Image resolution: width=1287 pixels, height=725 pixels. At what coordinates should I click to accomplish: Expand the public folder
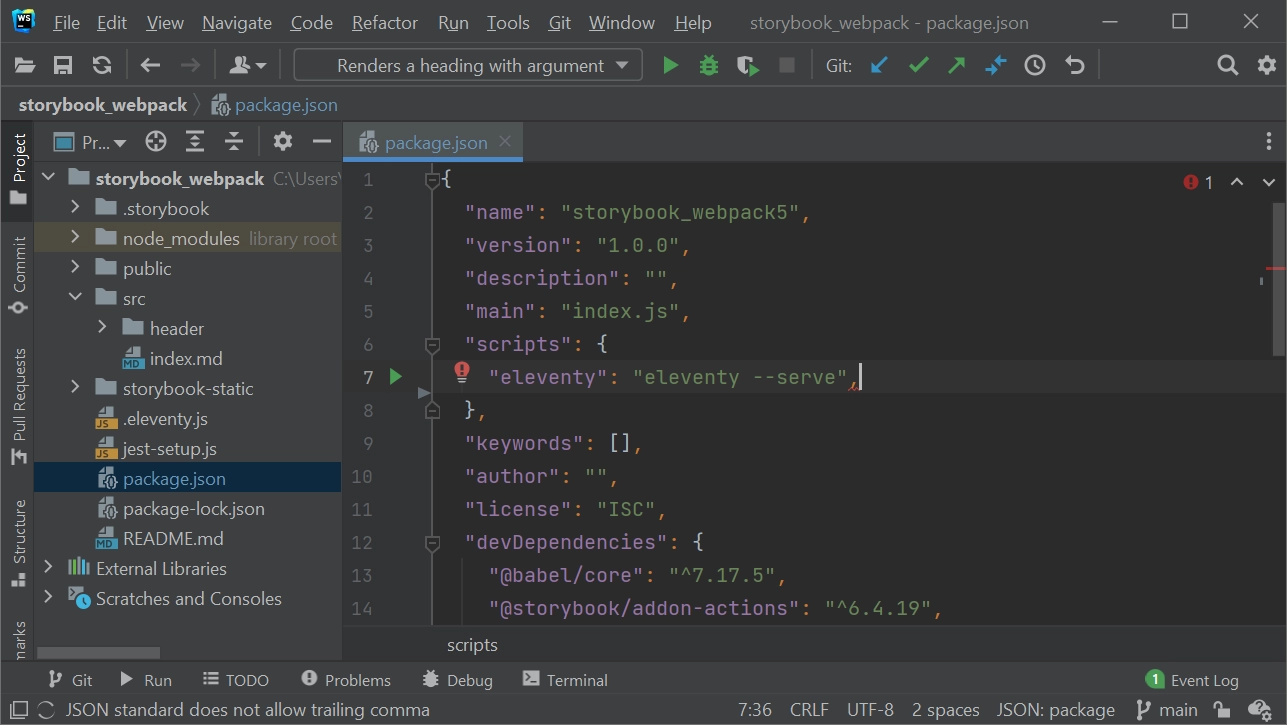tap(75, 268)
